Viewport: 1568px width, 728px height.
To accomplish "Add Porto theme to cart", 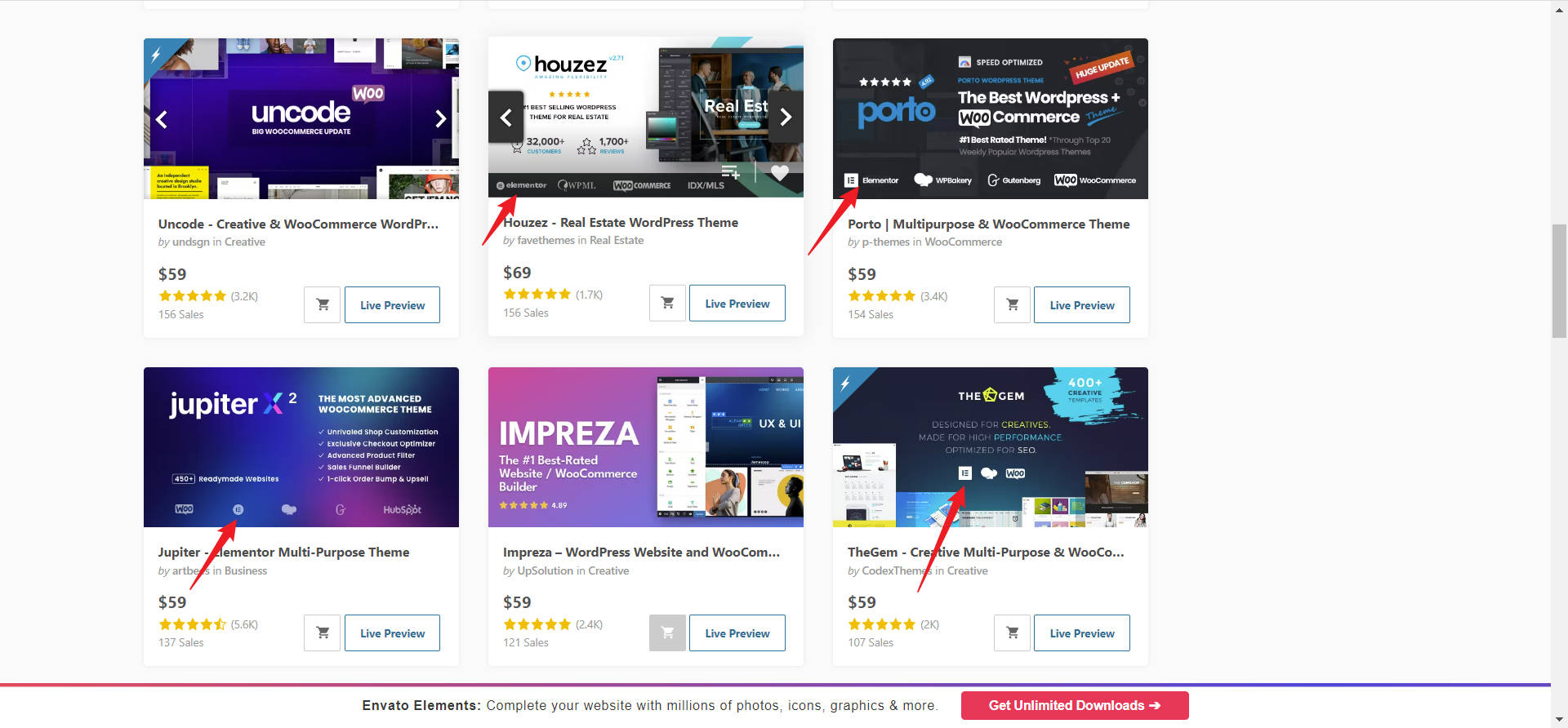I will point(1012,304).
